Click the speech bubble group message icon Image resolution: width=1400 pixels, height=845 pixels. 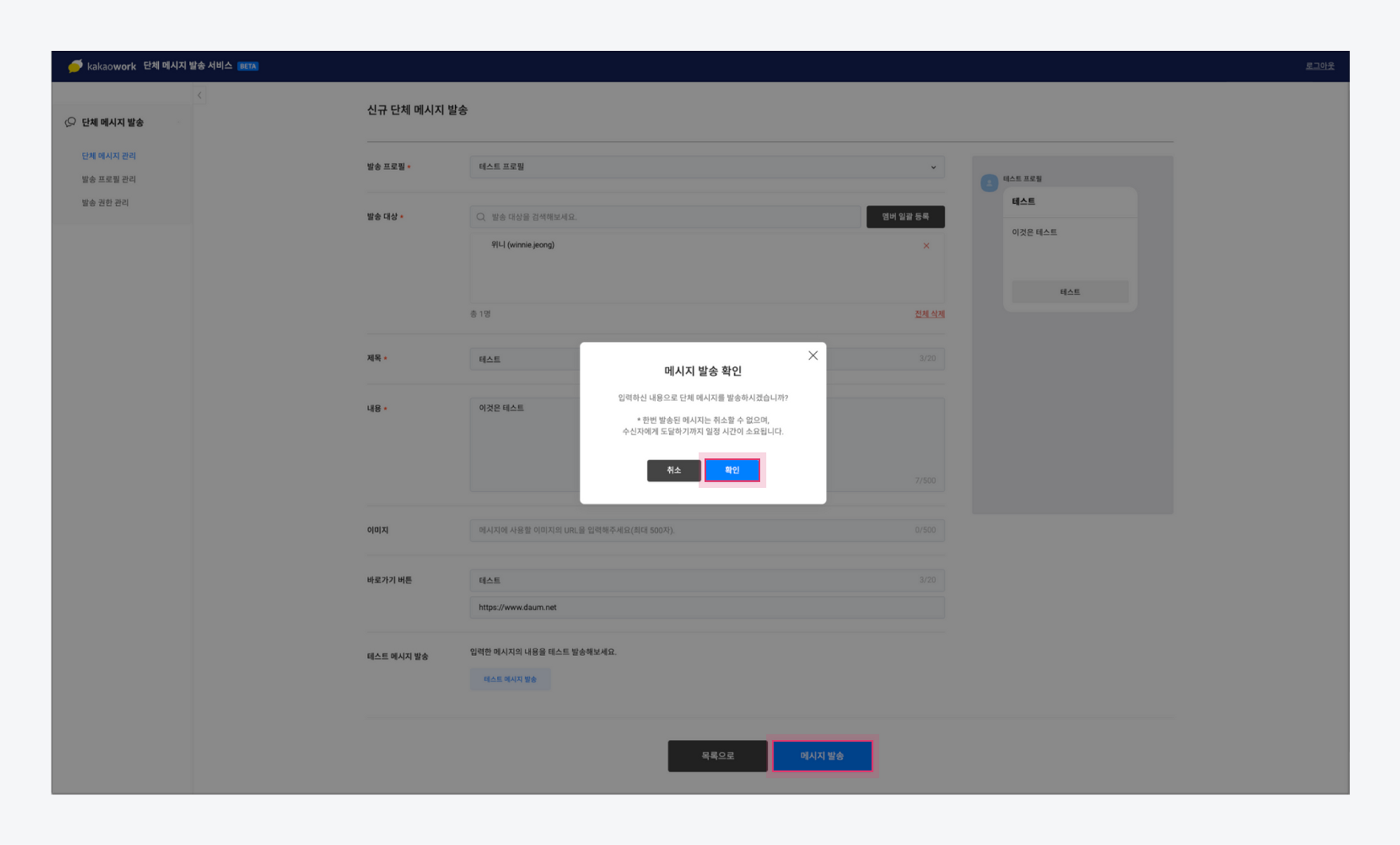(70, 122)
